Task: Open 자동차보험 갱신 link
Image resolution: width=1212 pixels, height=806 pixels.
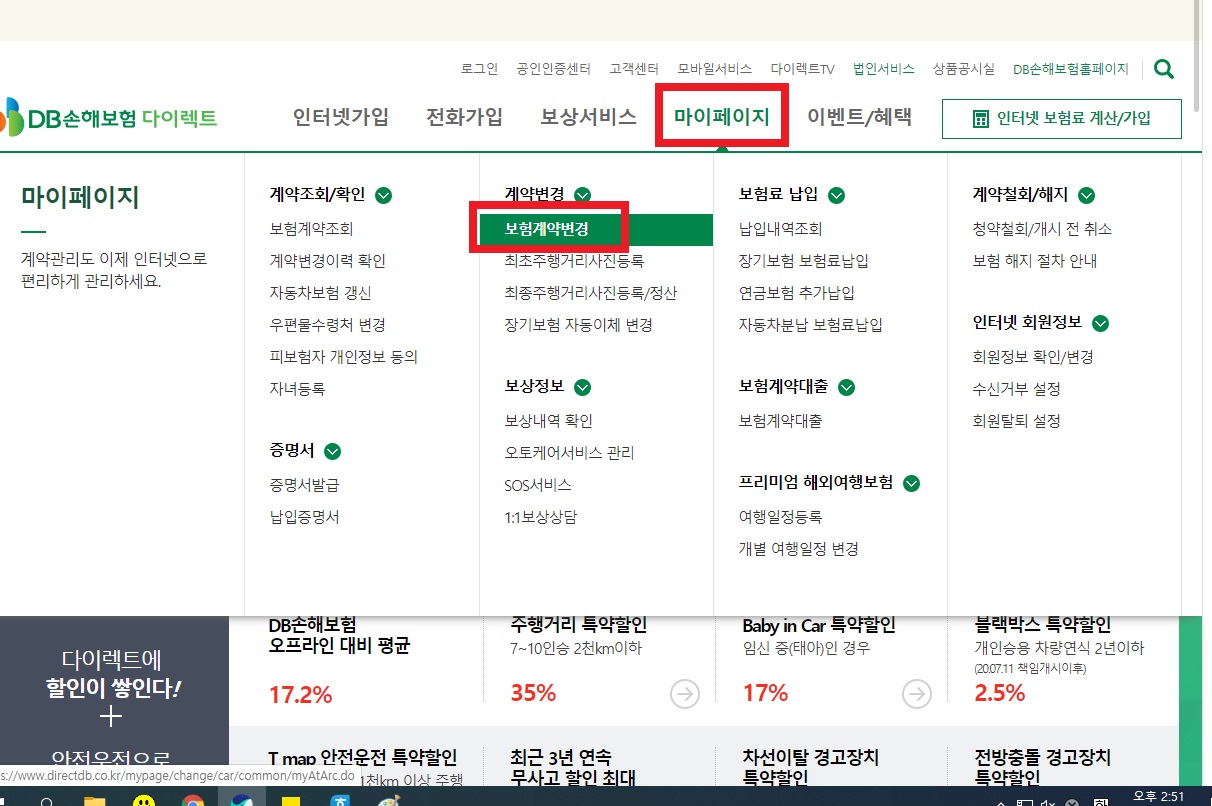Action: [x=320, y=293]
